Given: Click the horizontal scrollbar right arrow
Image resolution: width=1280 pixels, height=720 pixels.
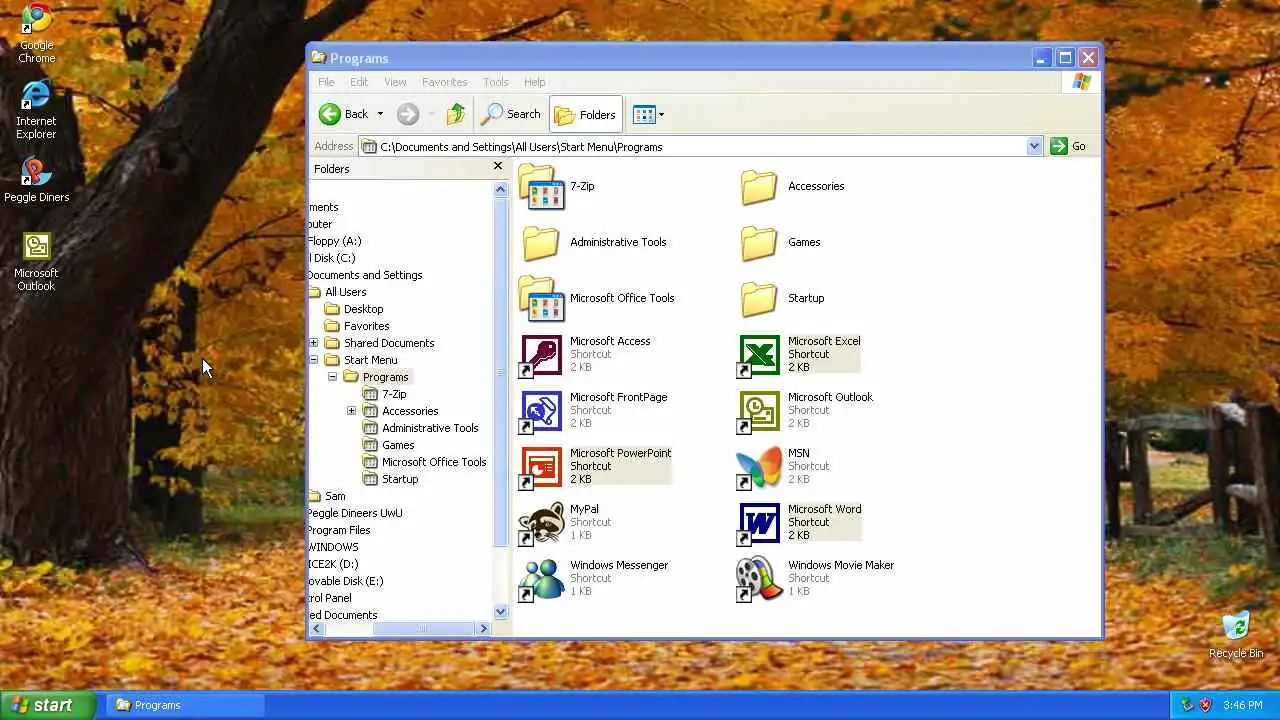Looking at the screenshot, I should [484, 628].
